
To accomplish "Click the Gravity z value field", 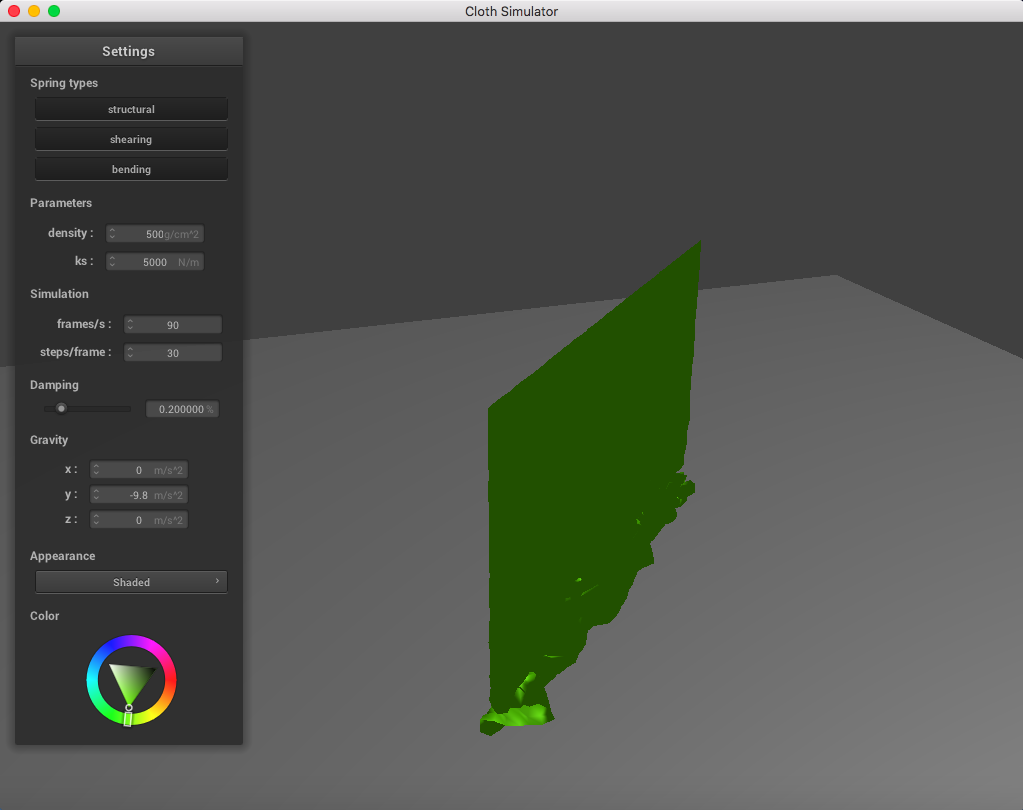I will [139, 520].
